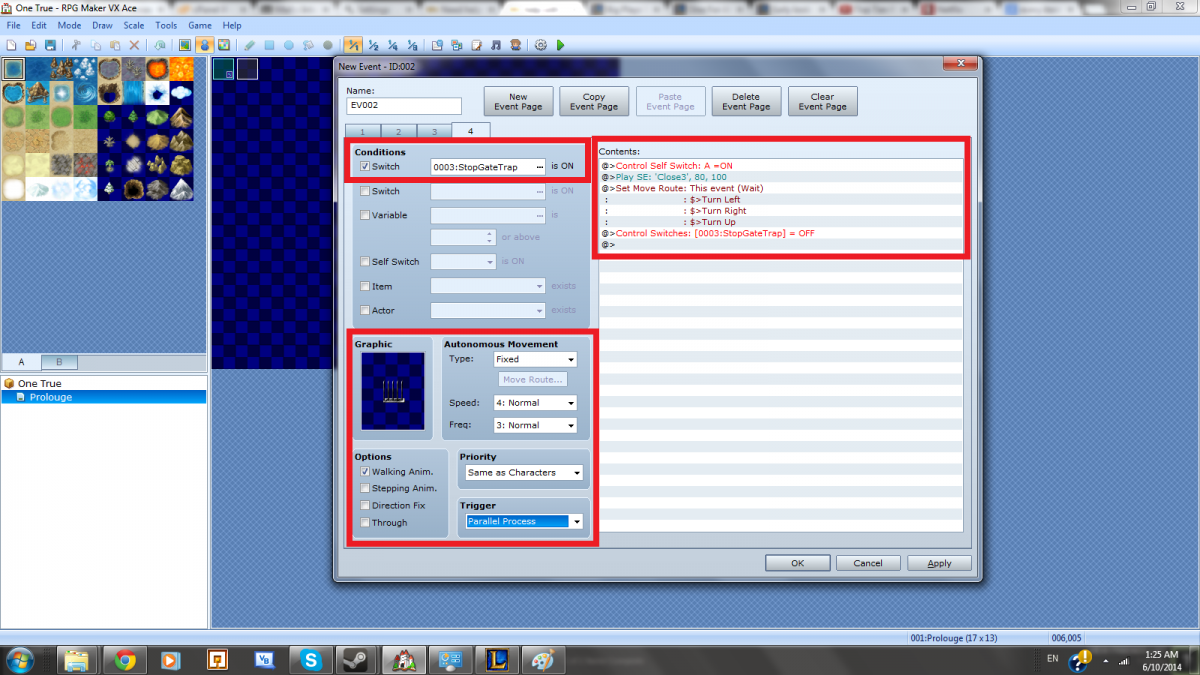
Task: Switch to Map editing mode icon
Action: coord(185,45)
